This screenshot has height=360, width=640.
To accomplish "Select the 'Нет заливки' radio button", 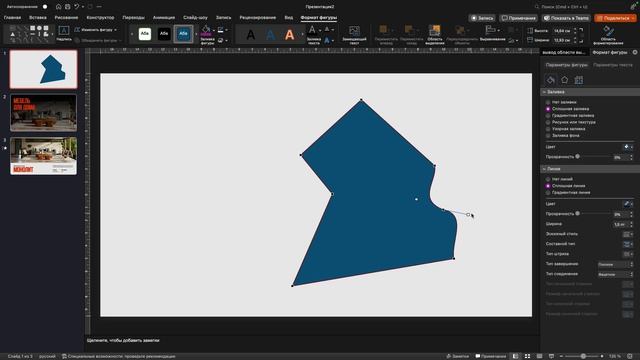I will coord(548,102).
